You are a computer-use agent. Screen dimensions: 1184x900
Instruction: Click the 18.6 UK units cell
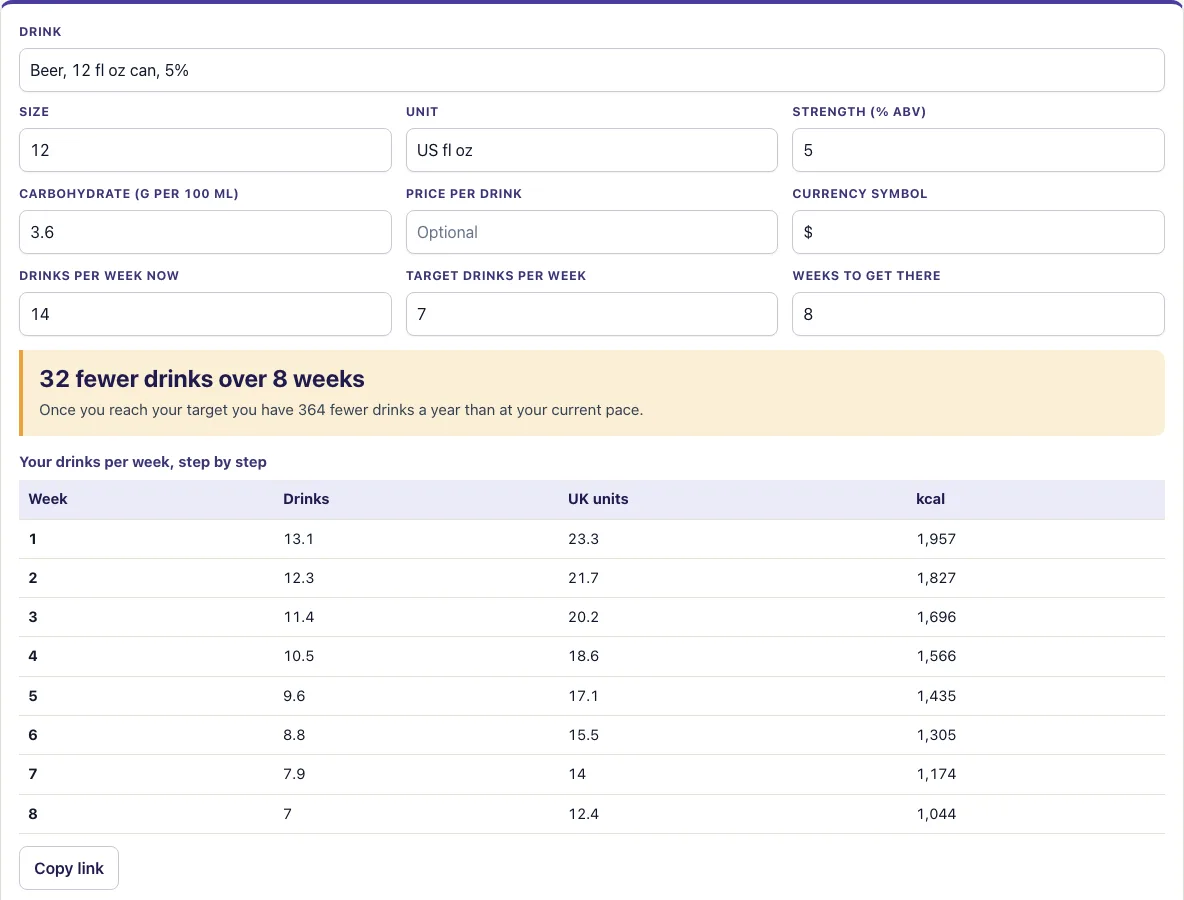583,656
